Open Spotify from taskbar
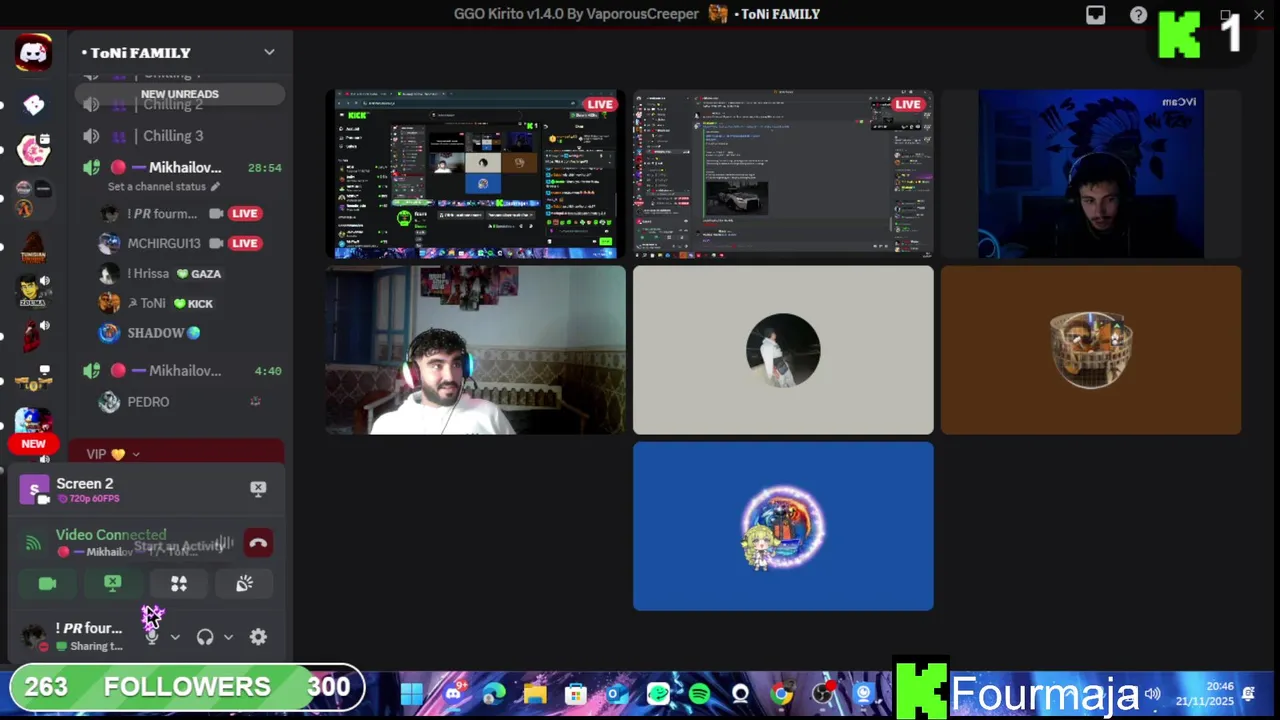 (699, 694)
